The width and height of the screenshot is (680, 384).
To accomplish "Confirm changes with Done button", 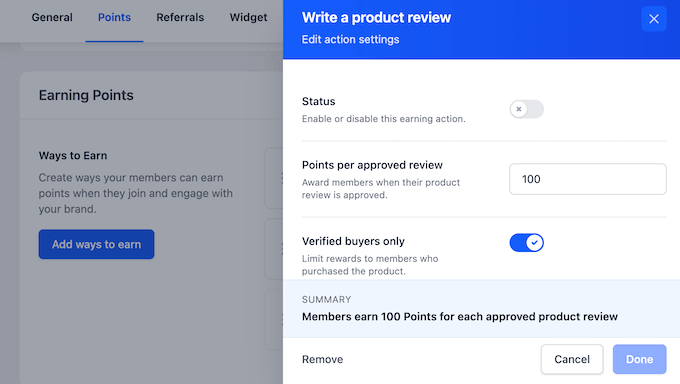I will pos(639,359).
